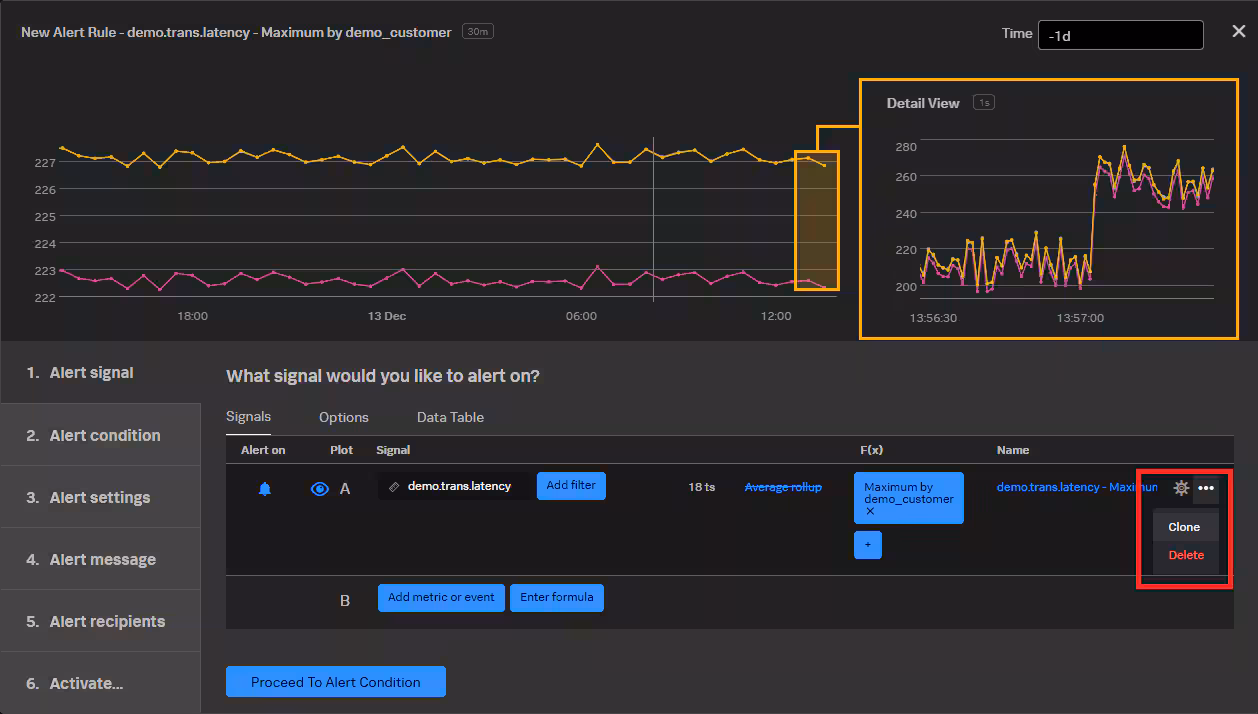Select Clone from the plot actions menu

pyautogui.click(x=1184, y=527)
